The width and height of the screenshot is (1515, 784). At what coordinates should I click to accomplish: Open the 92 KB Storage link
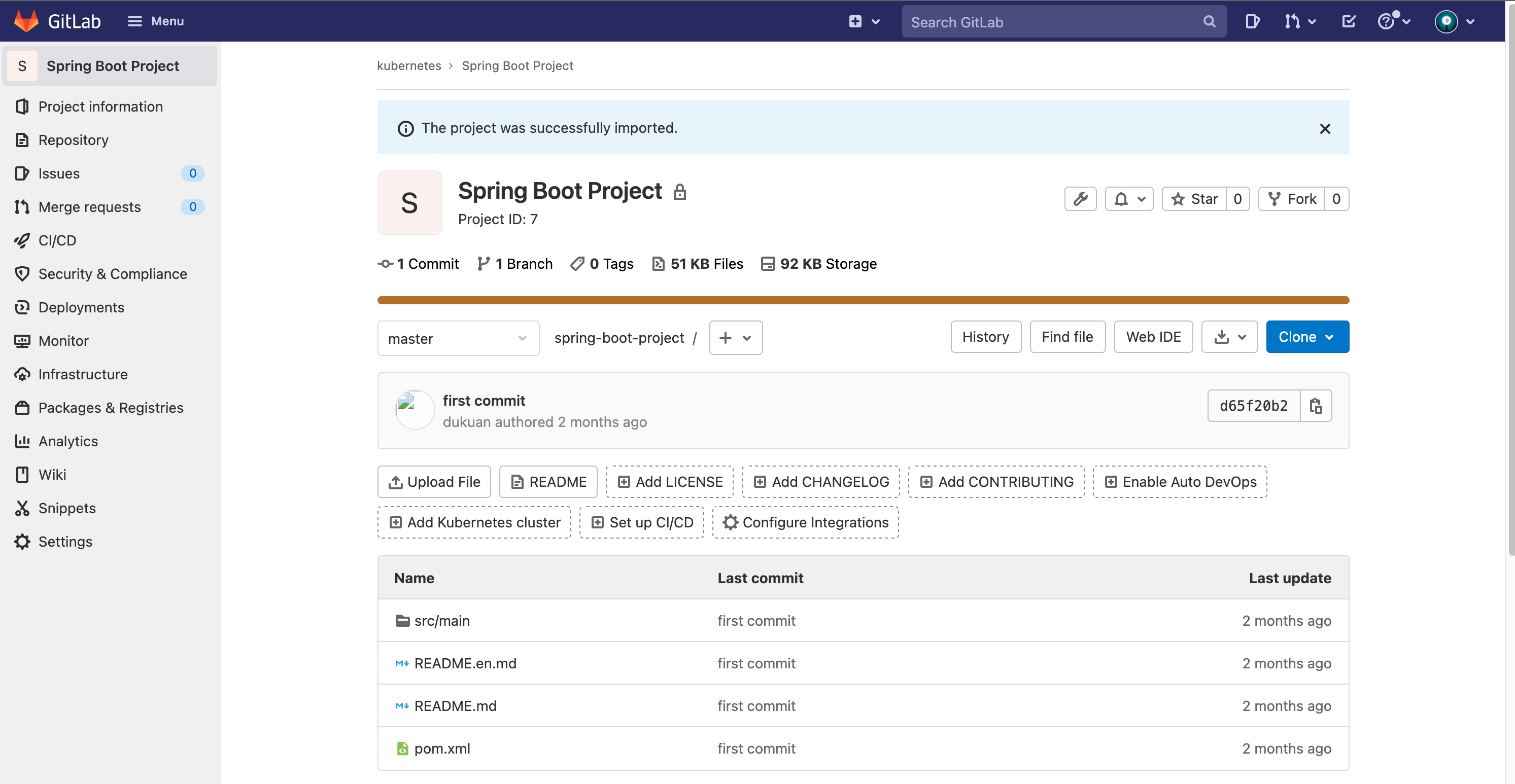coord(819,264)
